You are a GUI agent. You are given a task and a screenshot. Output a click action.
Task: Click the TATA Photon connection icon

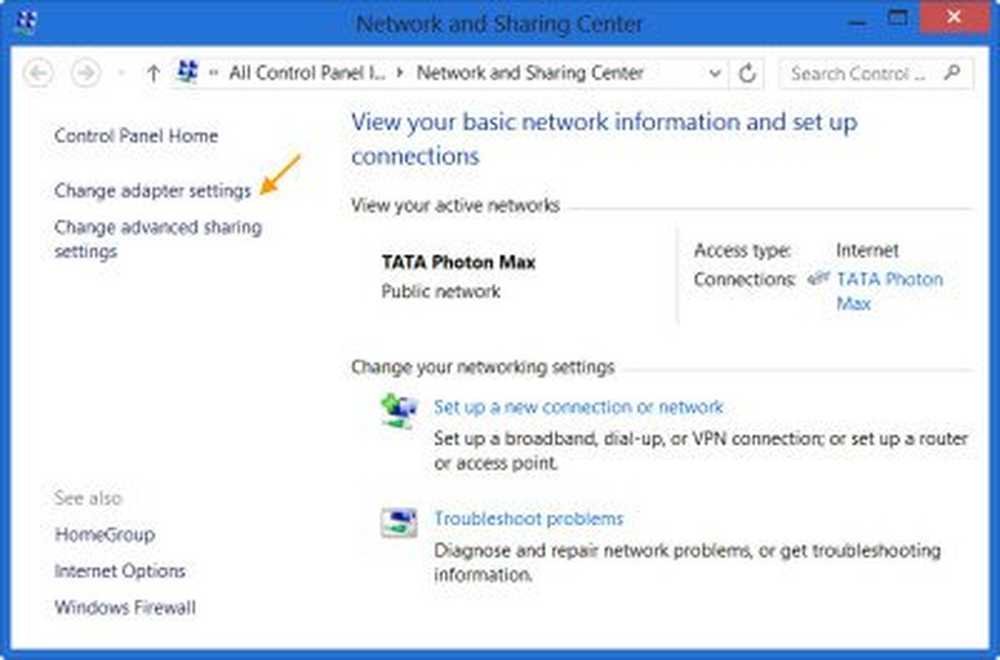pyautogui.click(x=819, y=279)
